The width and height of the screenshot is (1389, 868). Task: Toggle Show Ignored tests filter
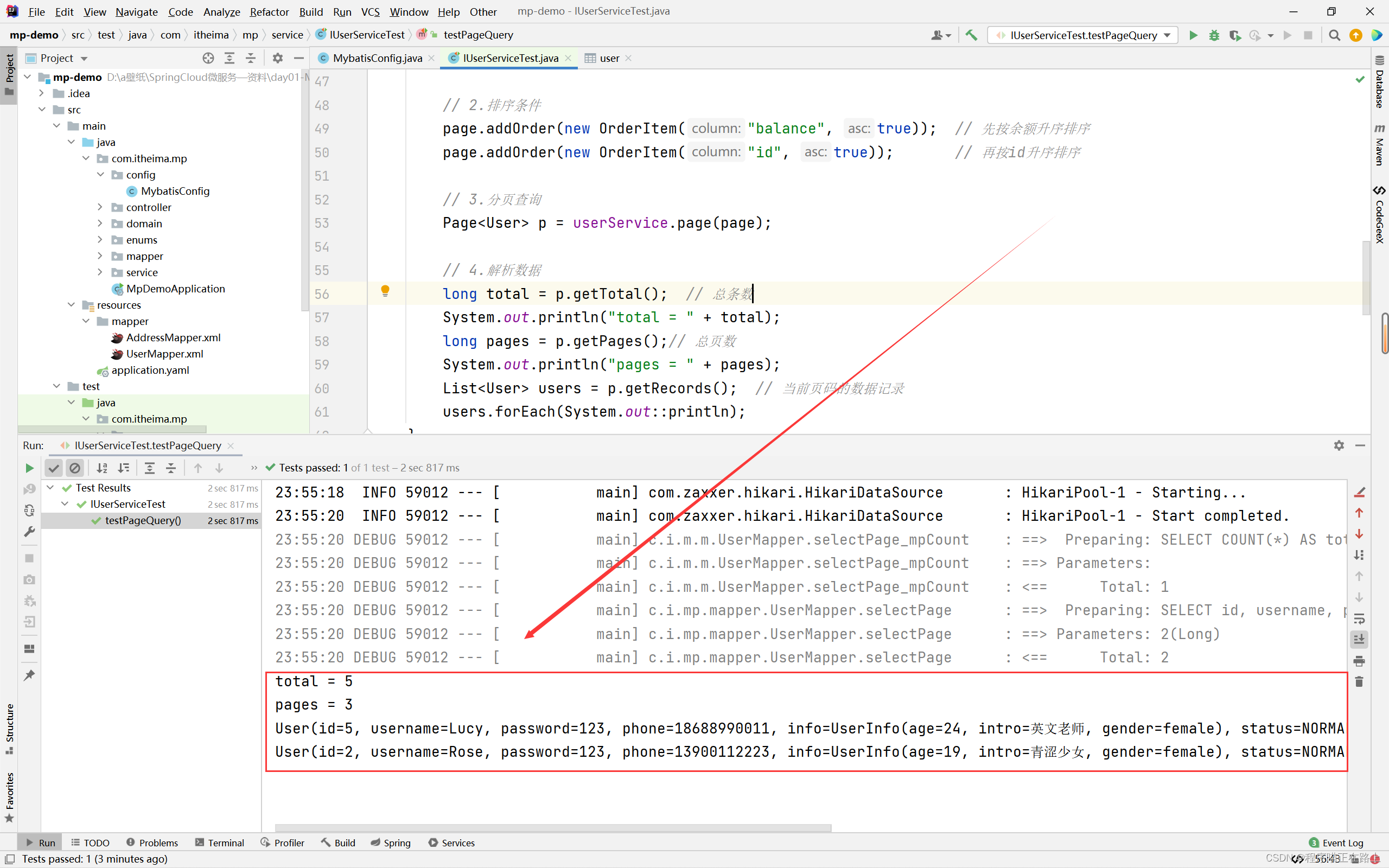coord(75,468)
